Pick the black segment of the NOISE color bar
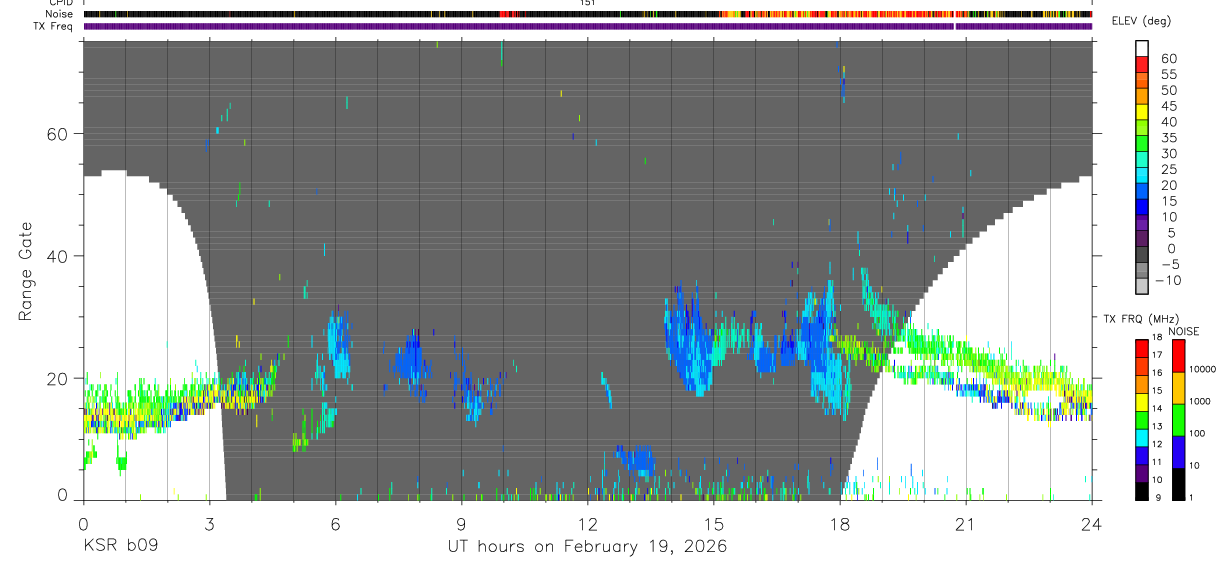1228x567 pixels. coord(1180,484)
